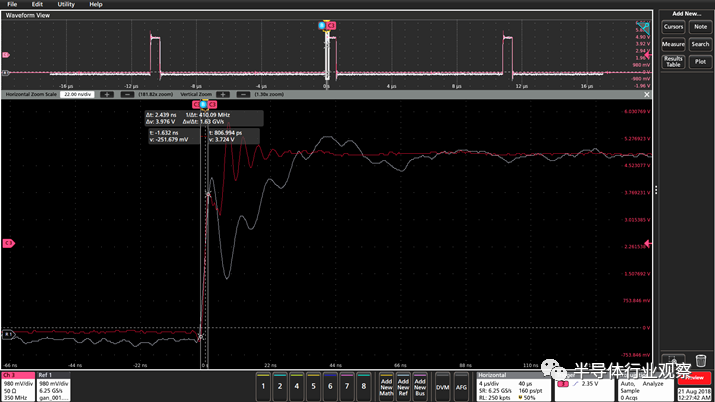This screenshot has width=715, height=402.
Task: Open the Acquisition badge showing Auto, Analyze
Action: click(x=646, y=387)
